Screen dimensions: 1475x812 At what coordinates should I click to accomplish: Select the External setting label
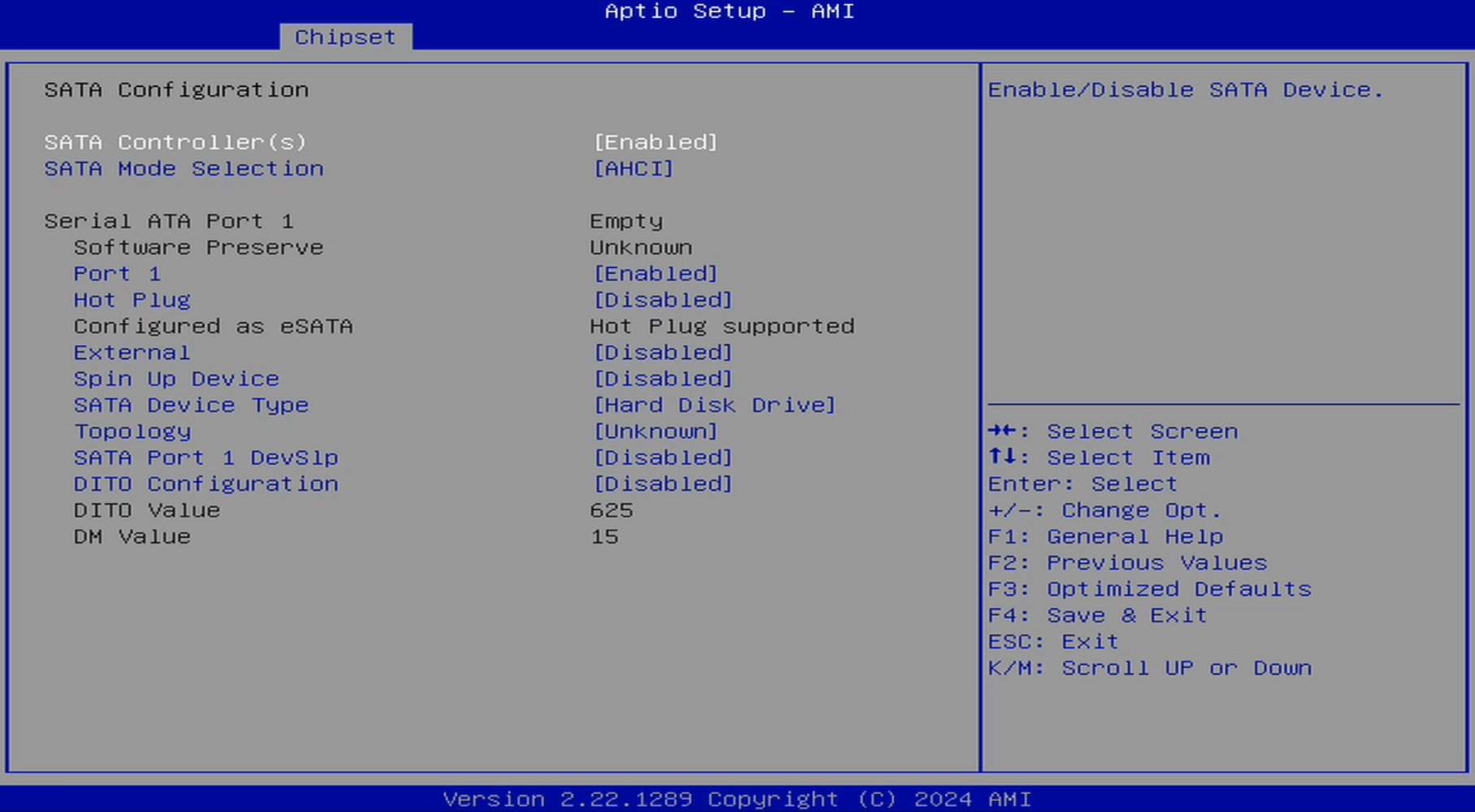(132, 352)
